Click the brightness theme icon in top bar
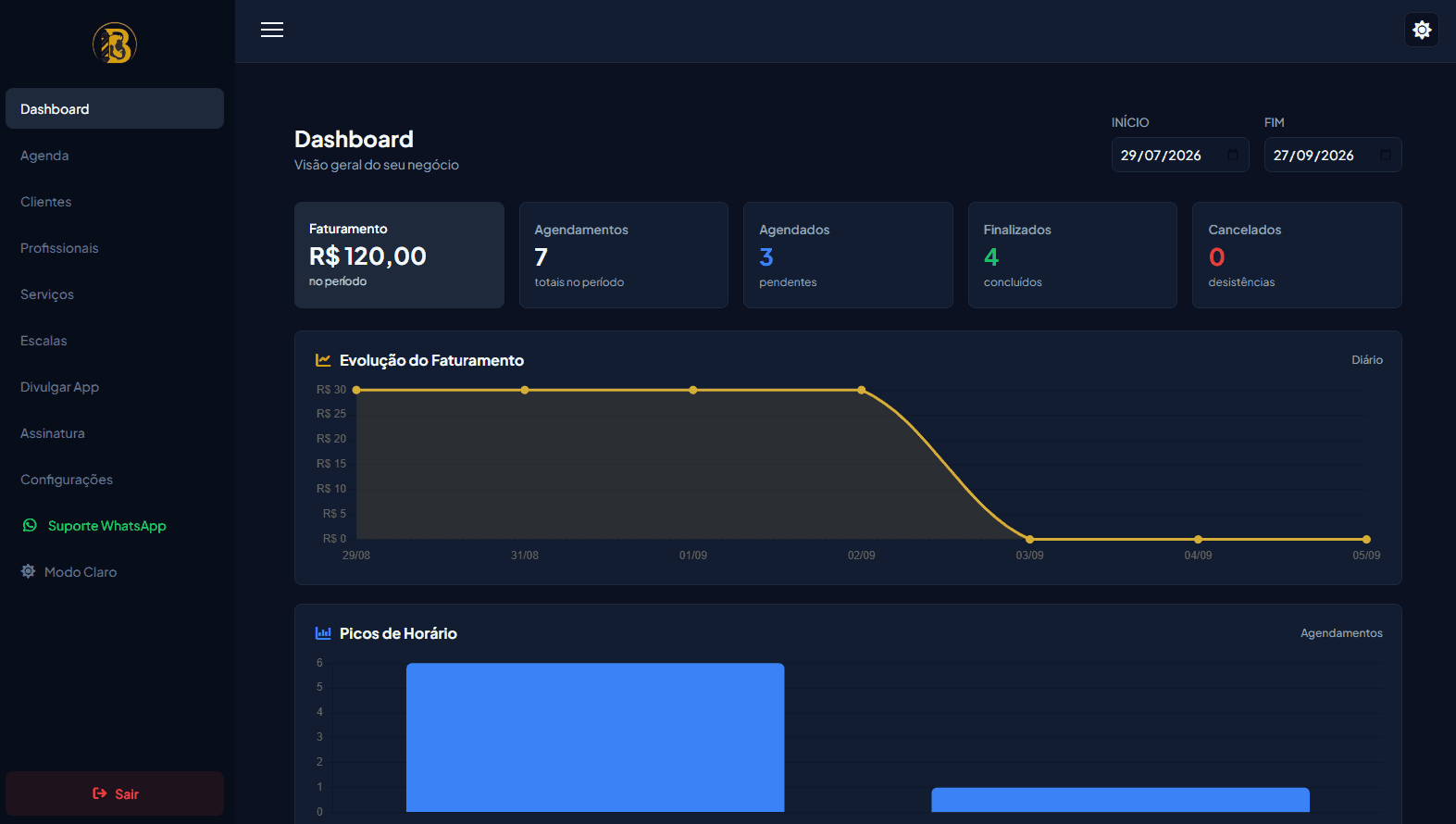The width and height of the screenshot is (1456, 824). (x=1422, y=30)
